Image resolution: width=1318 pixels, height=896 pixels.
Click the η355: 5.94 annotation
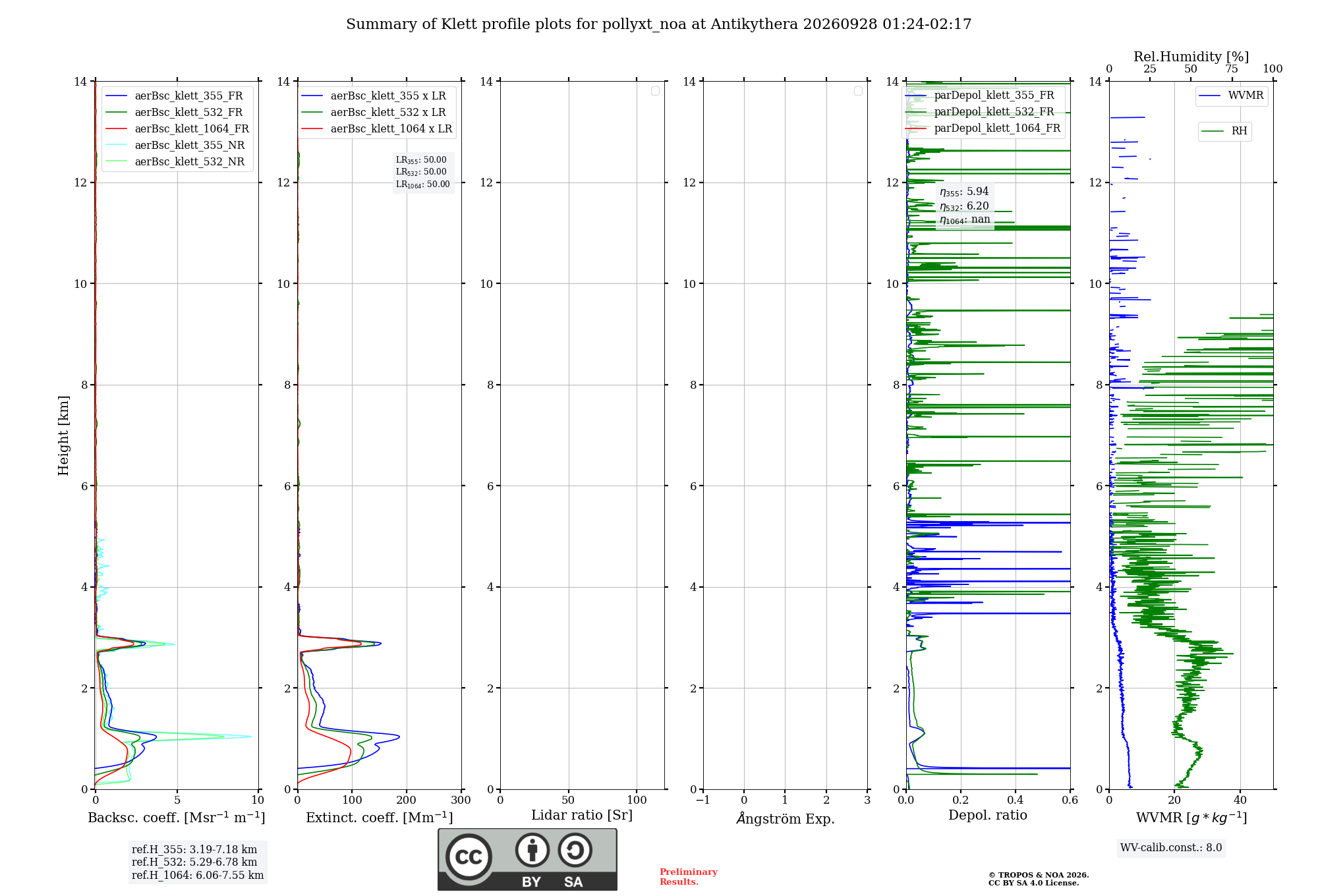(x=964, y=192)
